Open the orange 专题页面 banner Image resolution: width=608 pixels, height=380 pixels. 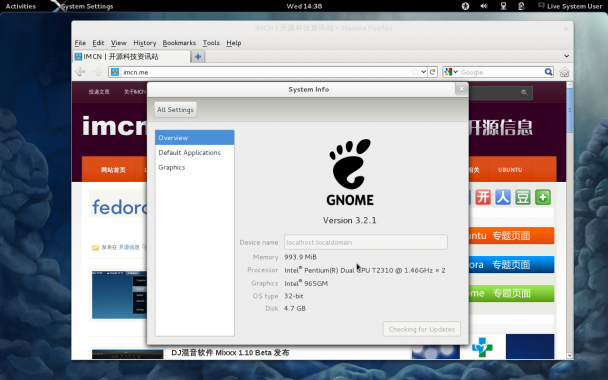pyautogui.click(x=511, y=235)
